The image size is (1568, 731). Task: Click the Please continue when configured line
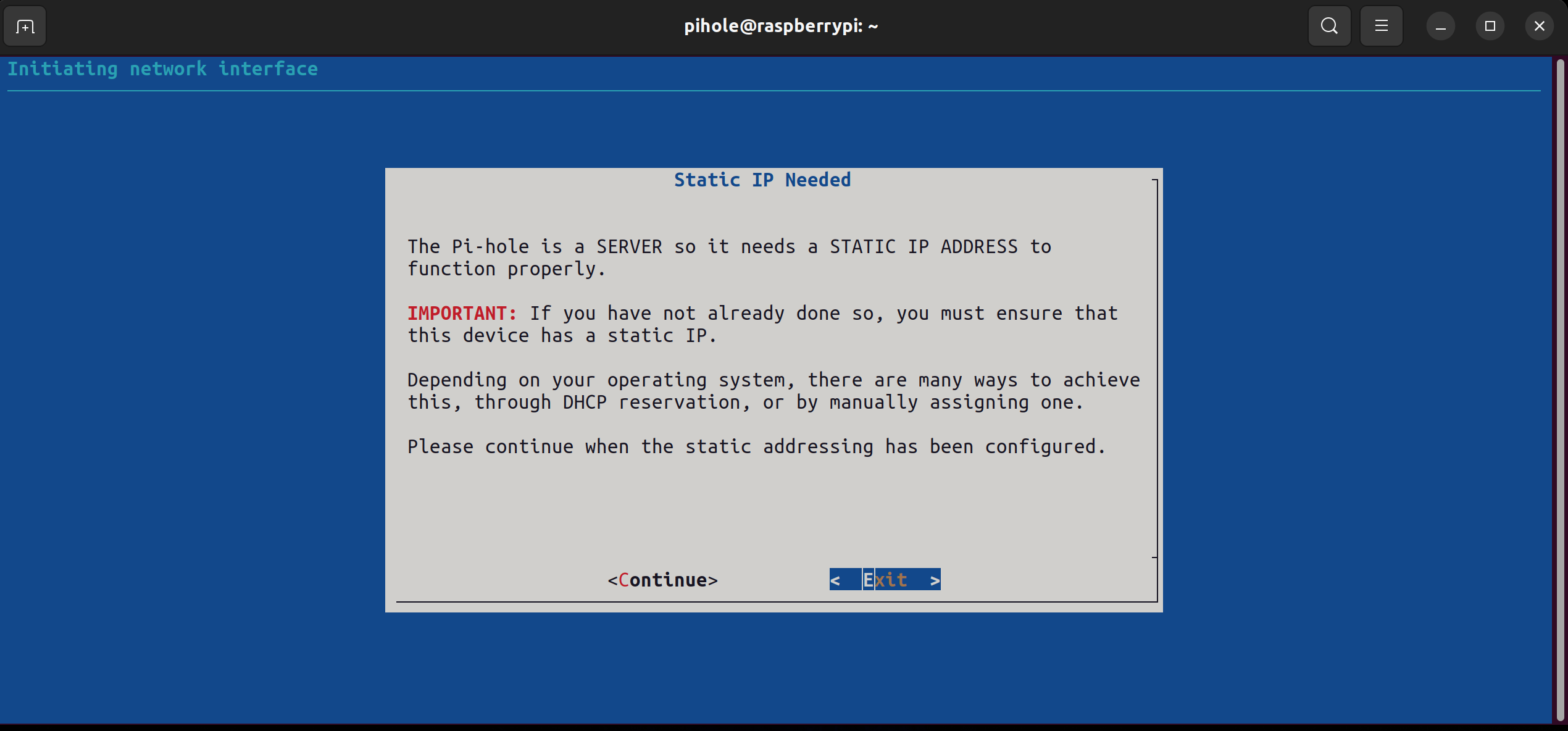756,446
